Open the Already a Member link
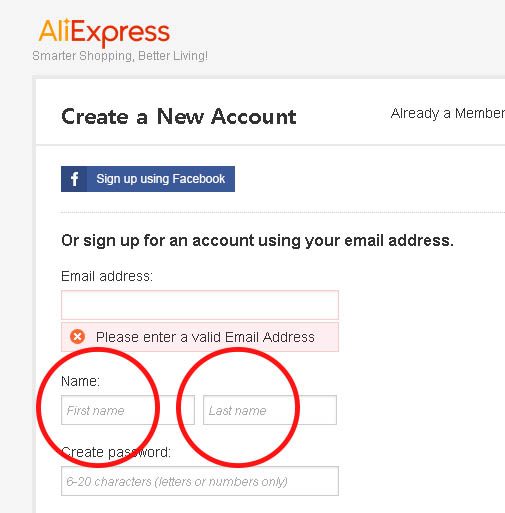Viewport: 505px width, 513px height. point(448,114)
